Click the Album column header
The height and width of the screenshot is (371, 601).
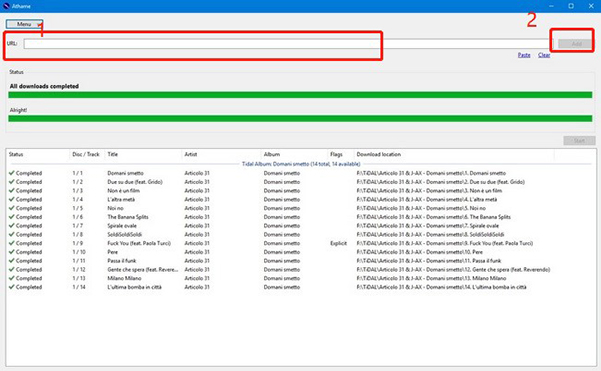click(x=272, y=154)
